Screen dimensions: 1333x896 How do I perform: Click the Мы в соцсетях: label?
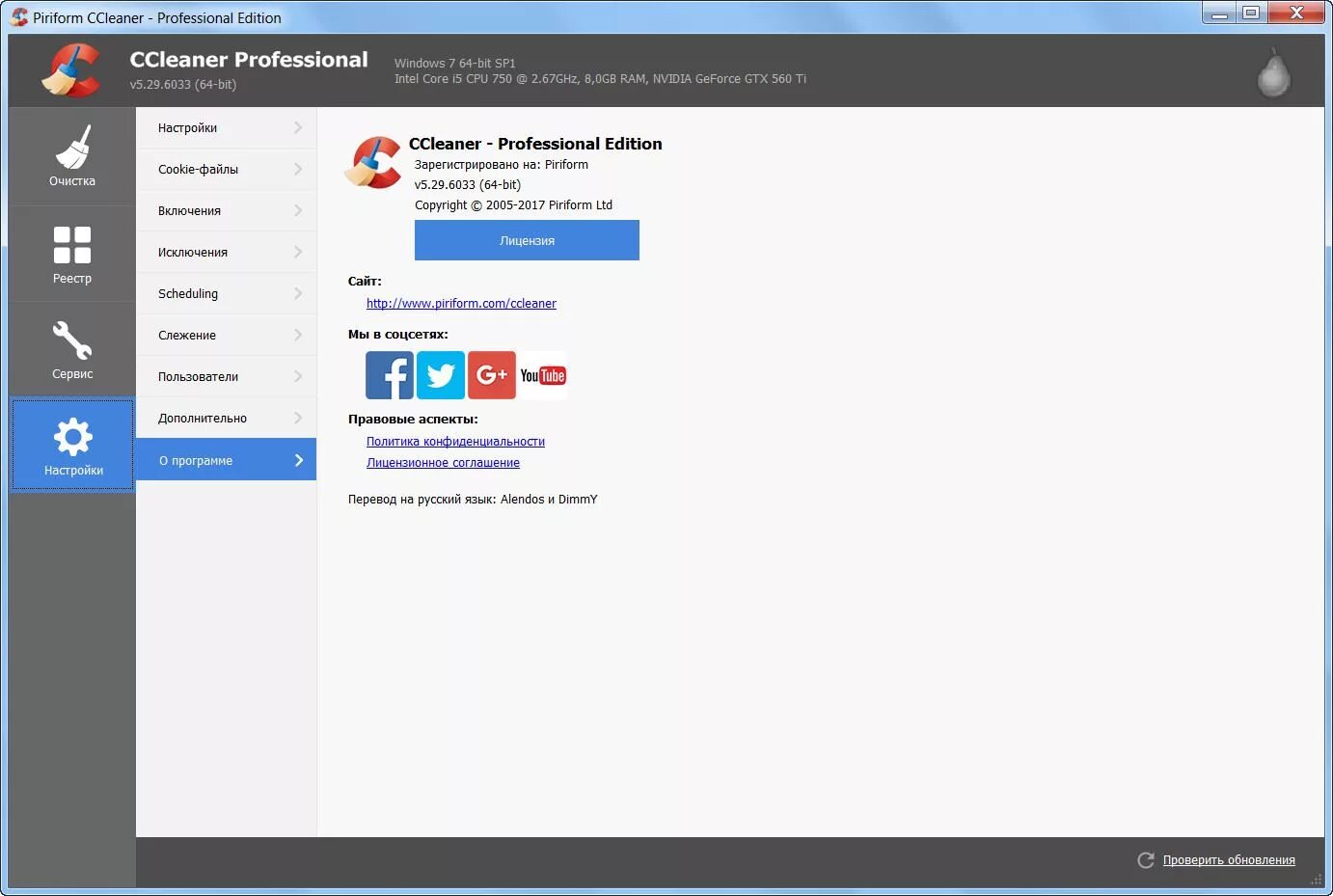397,335
